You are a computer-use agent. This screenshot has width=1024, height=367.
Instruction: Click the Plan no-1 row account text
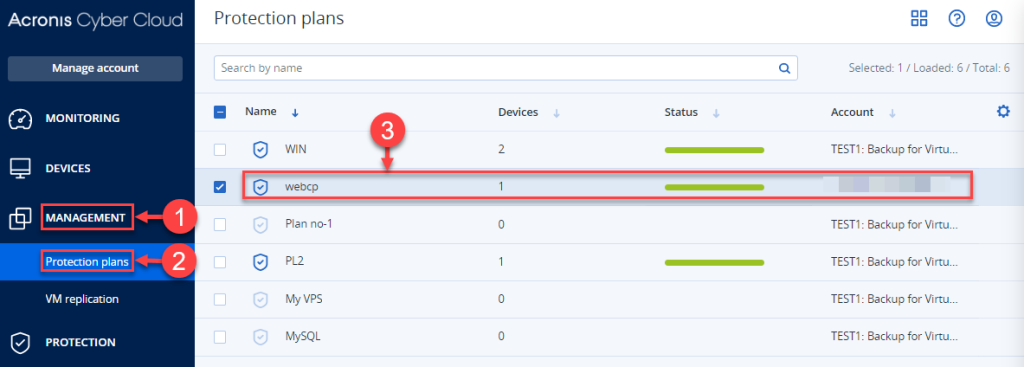894,225
